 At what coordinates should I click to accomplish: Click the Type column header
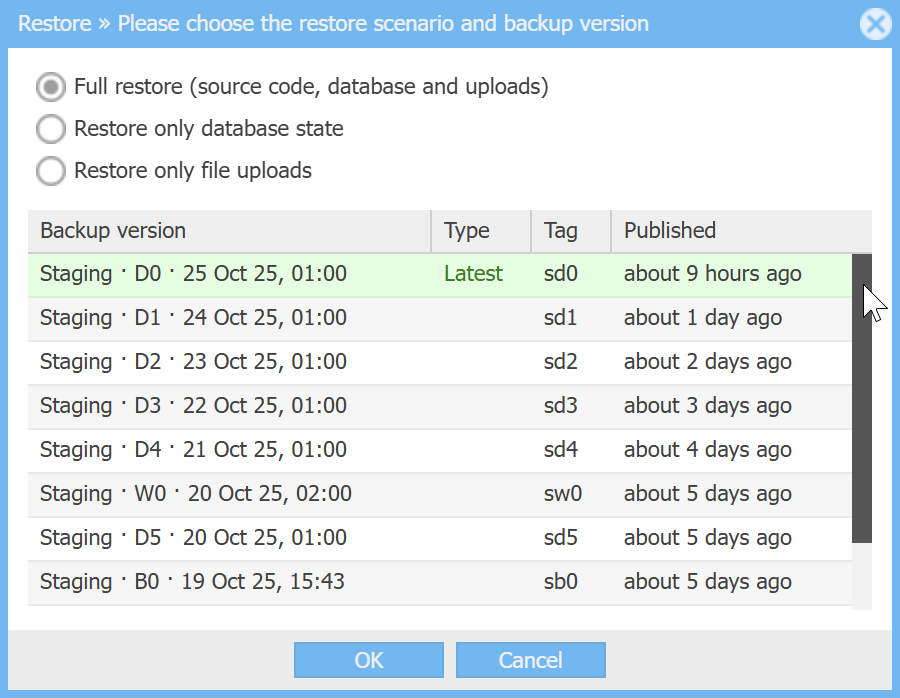click(467, 231)
